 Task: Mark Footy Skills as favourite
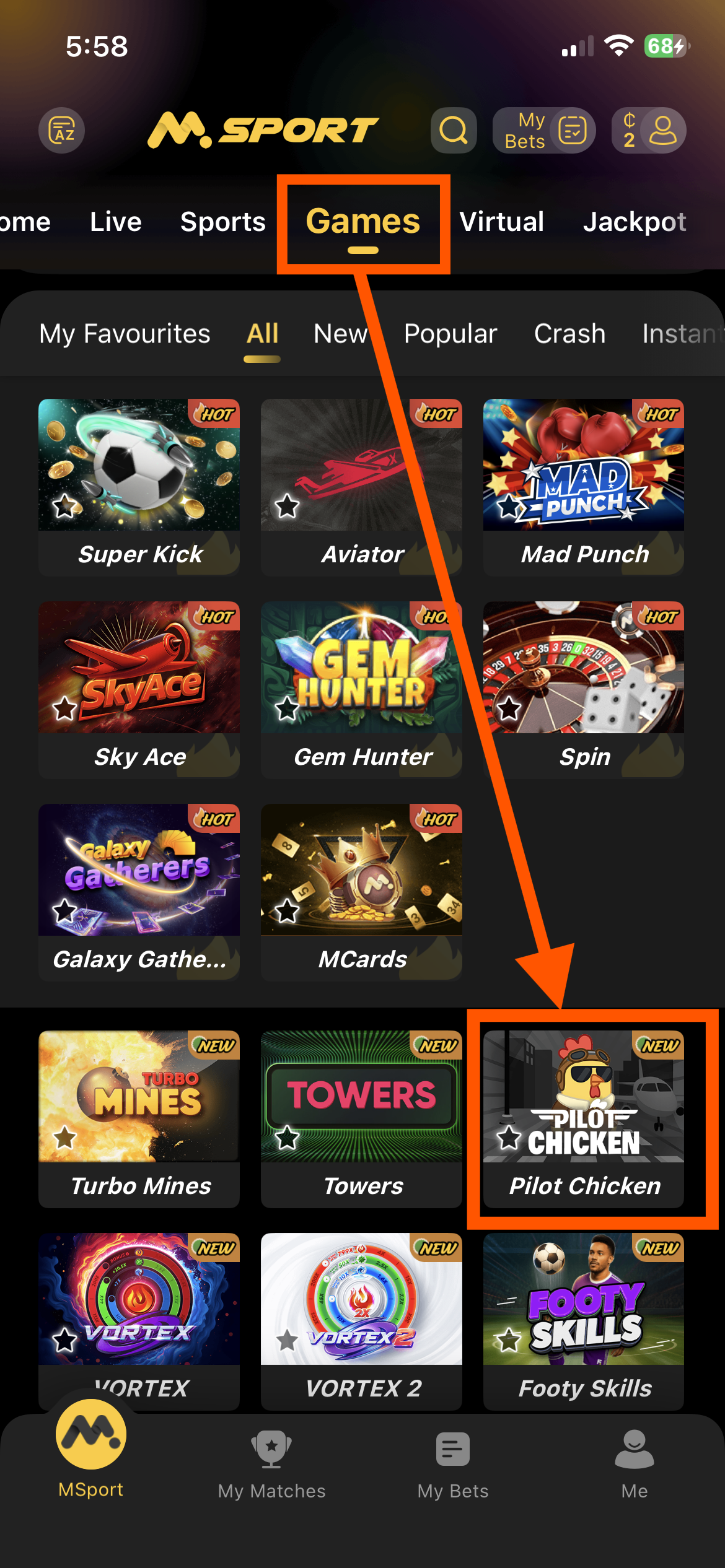click(509, 1340)
